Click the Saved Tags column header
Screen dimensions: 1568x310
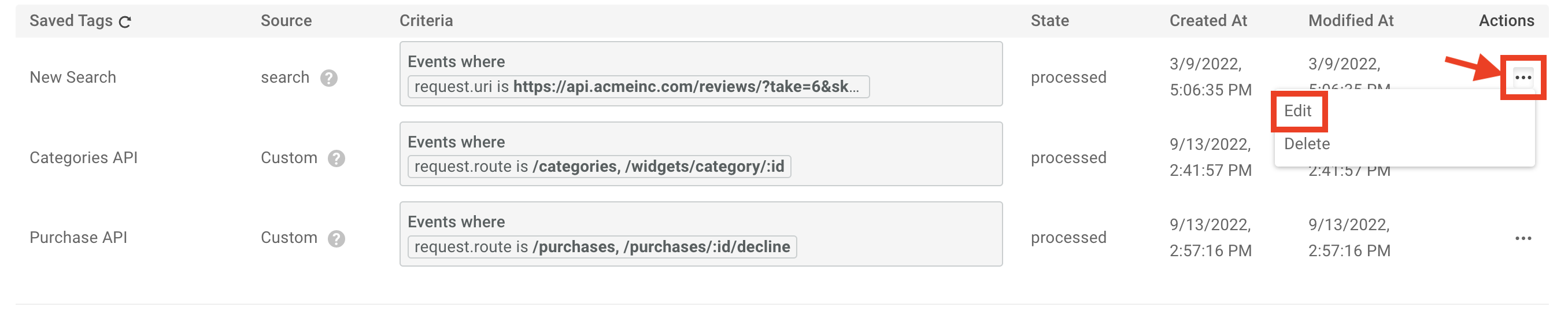[x=71, y=21]
